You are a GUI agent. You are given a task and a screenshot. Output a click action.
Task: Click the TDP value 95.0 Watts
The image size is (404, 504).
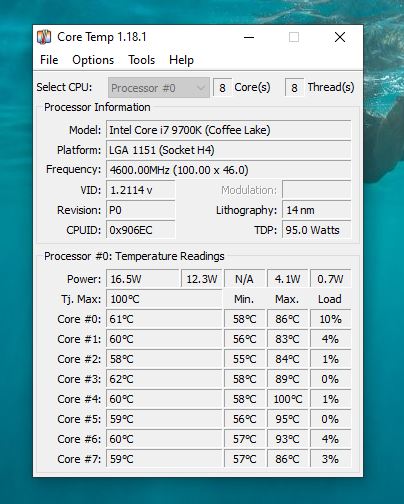pos(317,230)
